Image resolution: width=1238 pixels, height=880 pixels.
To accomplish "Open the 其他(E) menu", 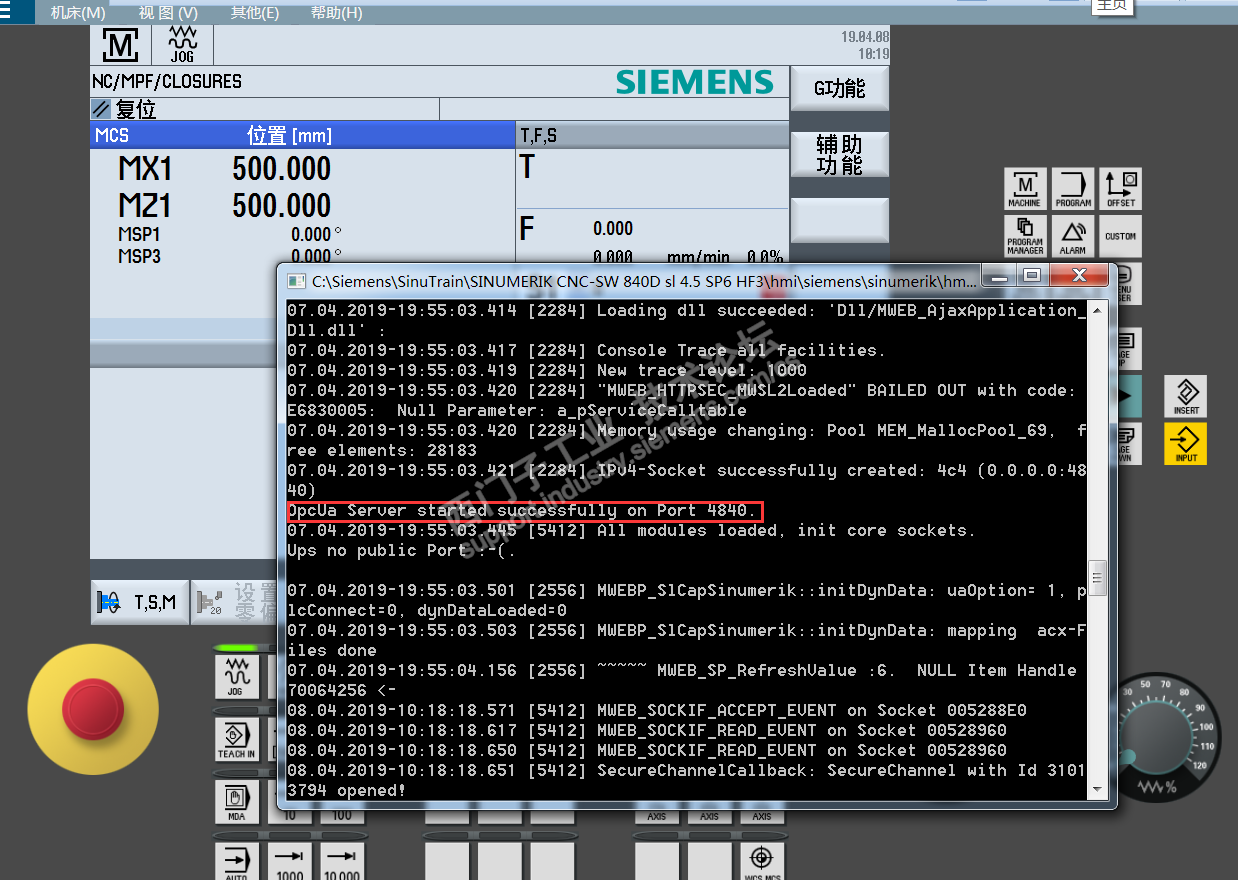I will pyautogui.click(x=255, y=13).
